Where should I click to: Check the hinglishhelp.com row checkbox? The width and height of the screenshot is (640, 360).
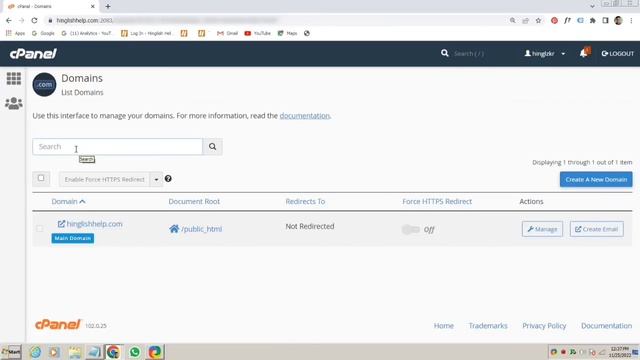tap(40, 229)
